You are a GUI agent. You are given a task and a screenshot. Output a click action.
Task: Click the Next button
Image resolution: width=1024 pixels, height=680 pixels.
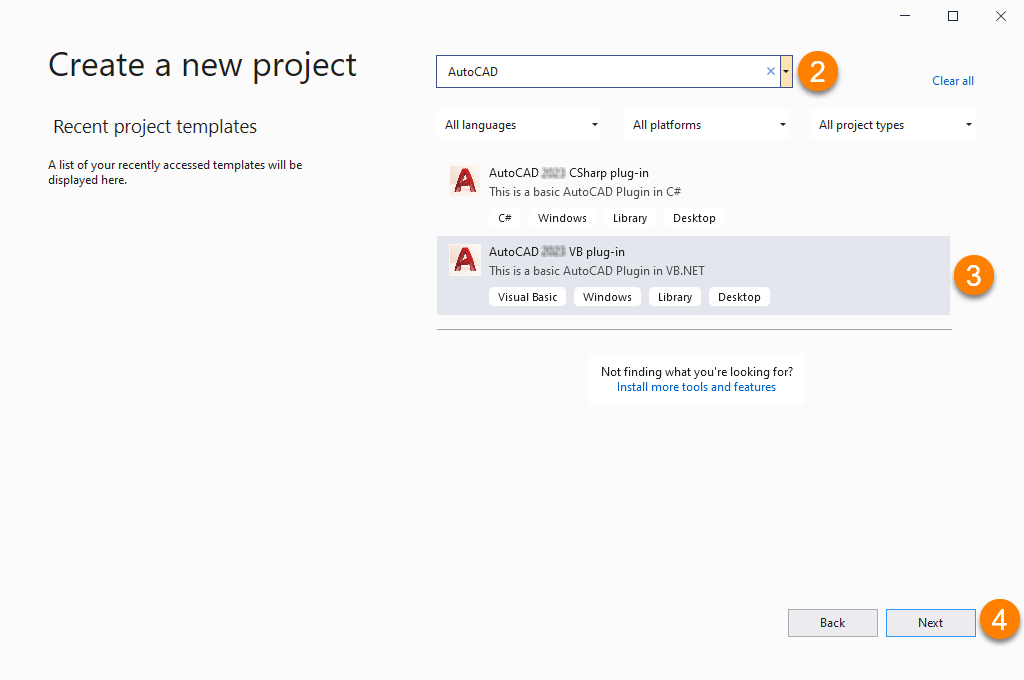tap(930, 623)
